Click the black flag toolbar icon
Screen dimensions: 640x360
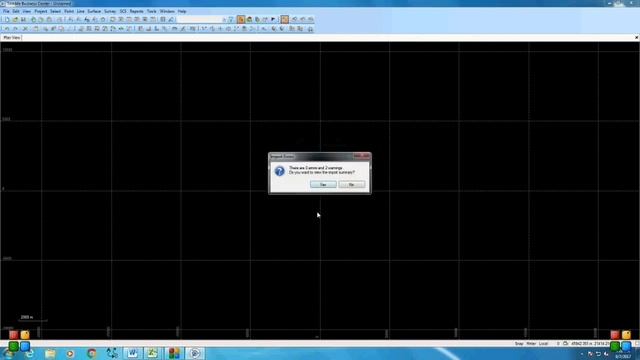click(x=273, y=19)
